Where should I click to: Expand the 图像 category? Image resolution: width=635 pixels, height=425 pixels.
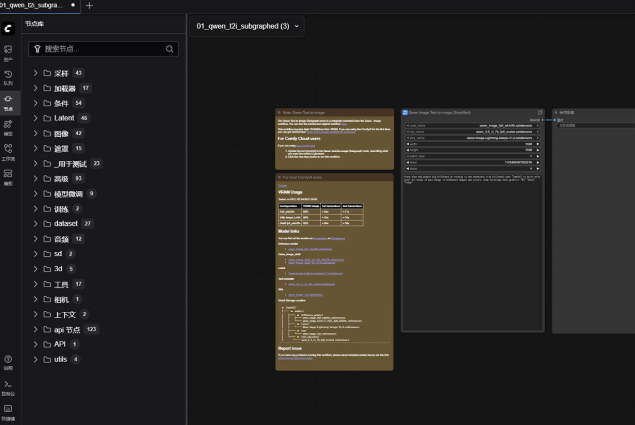click(35, 133)
